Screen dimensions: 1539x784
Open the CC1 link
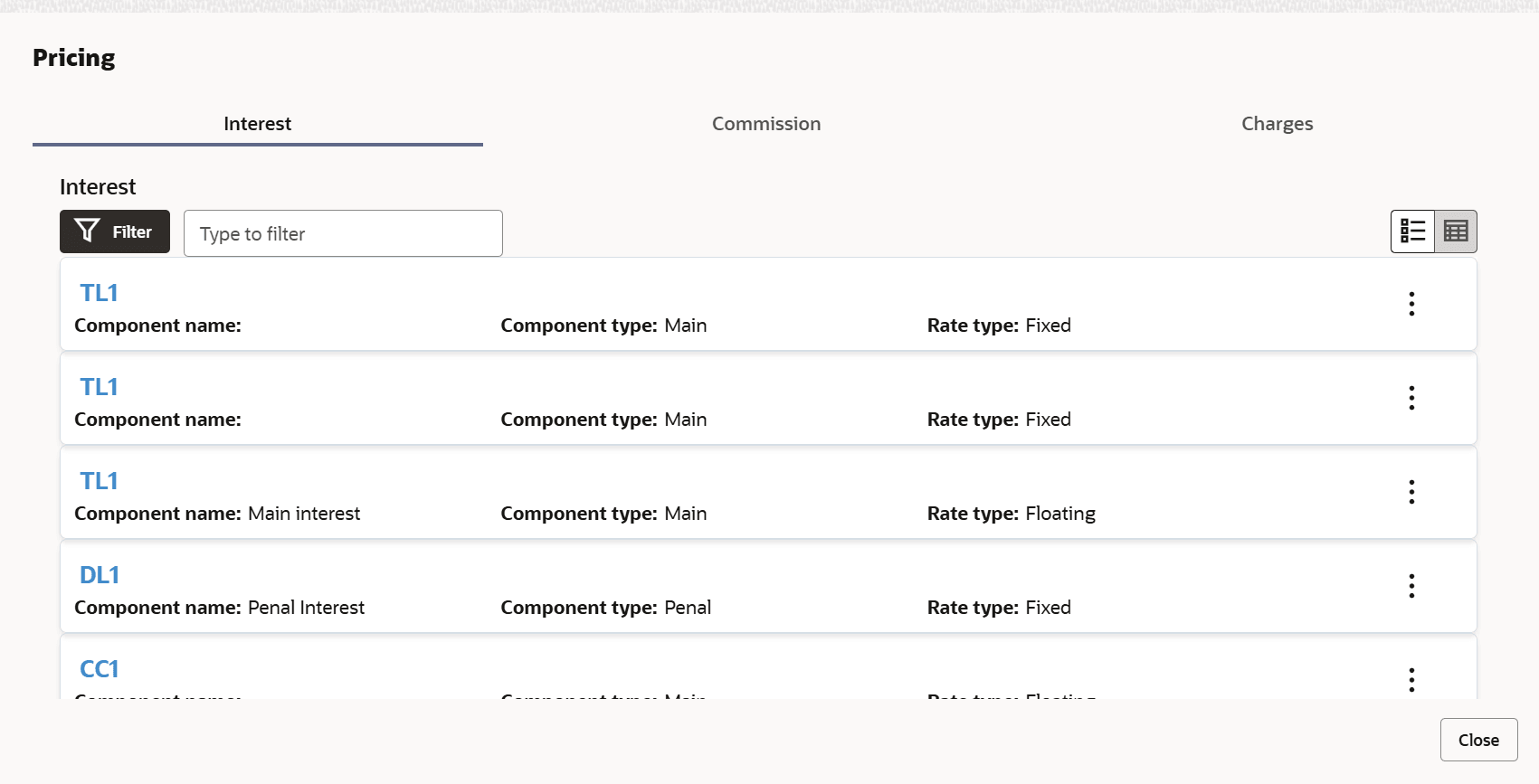(100, 669)
